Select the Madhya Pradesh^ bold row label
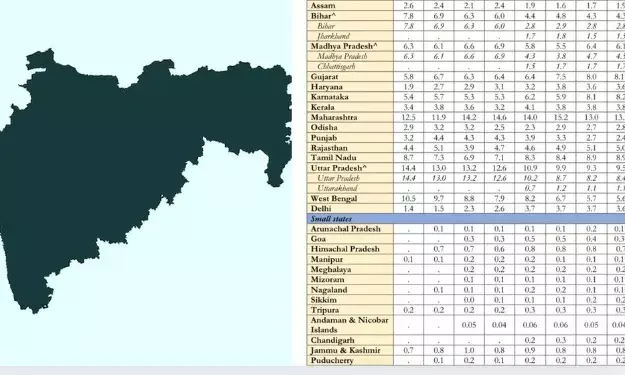This screenshot has width=625, height=375. tap(344, 46)
